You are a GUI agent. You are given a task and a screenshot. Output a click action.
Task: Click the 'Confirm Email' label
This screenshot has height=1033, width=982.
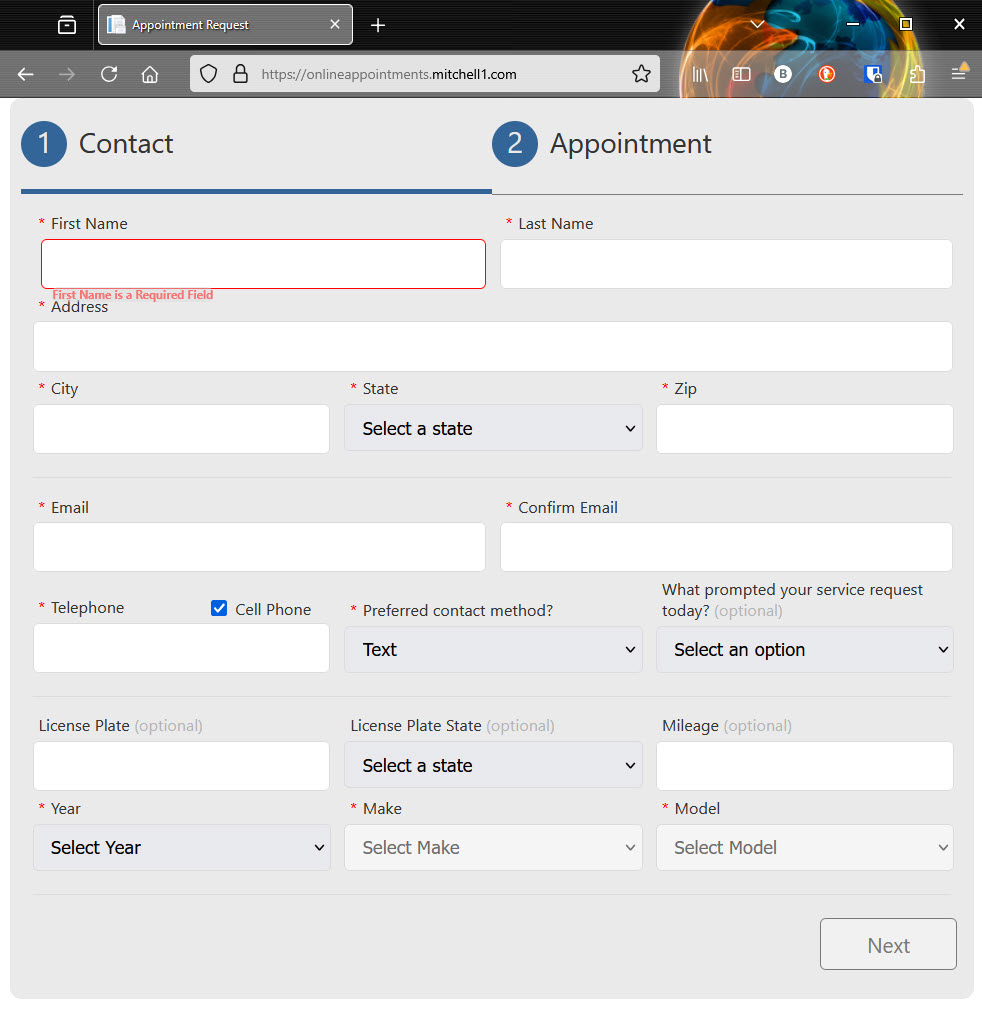[568, 507]
